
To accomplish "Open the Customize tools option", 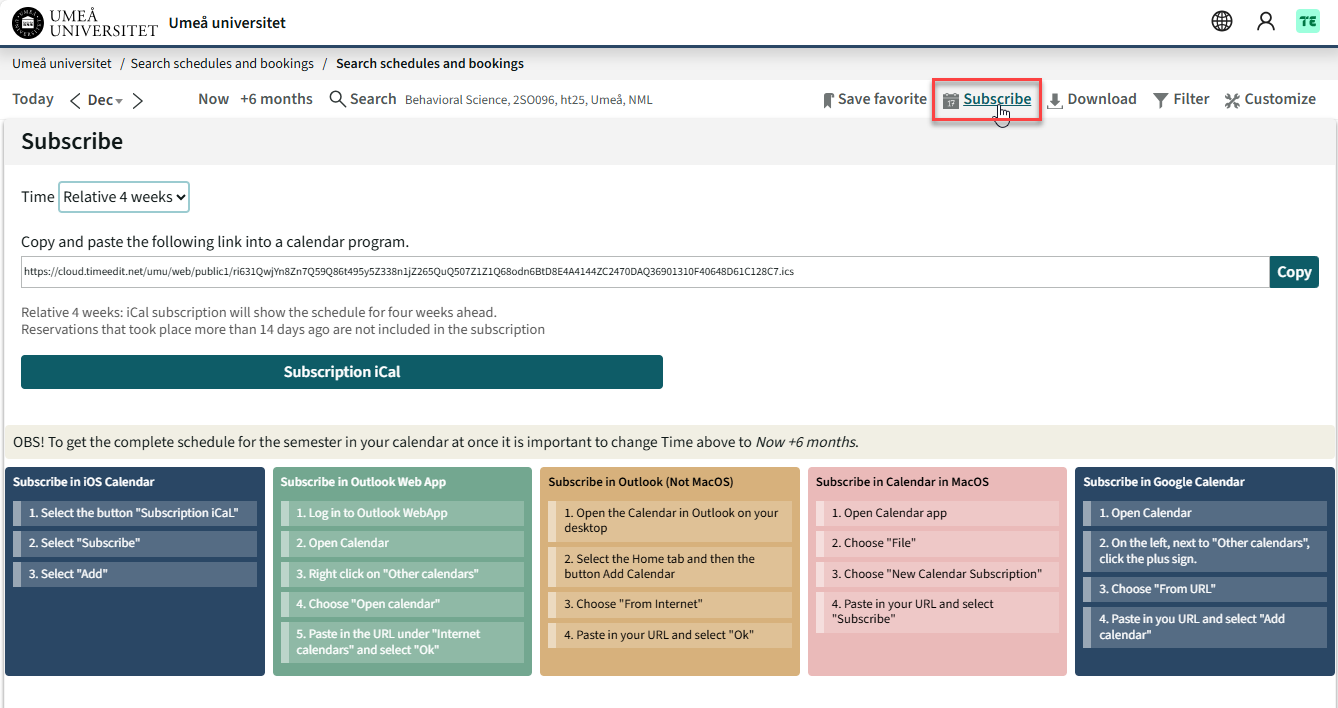I will tap(1270, 99).
